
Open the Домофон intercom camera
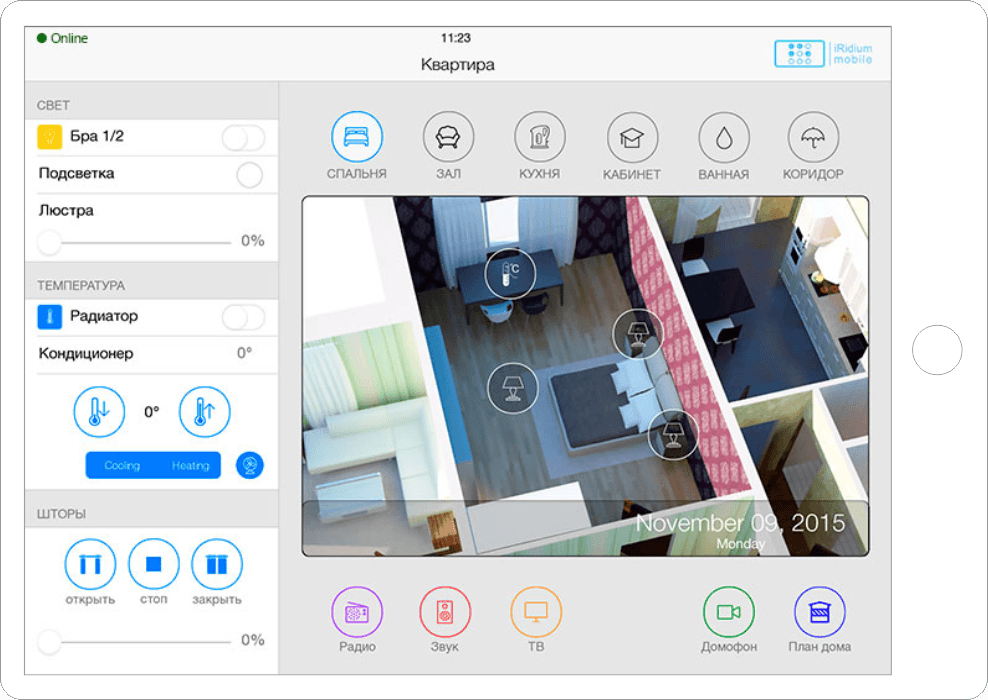point(728,612)
